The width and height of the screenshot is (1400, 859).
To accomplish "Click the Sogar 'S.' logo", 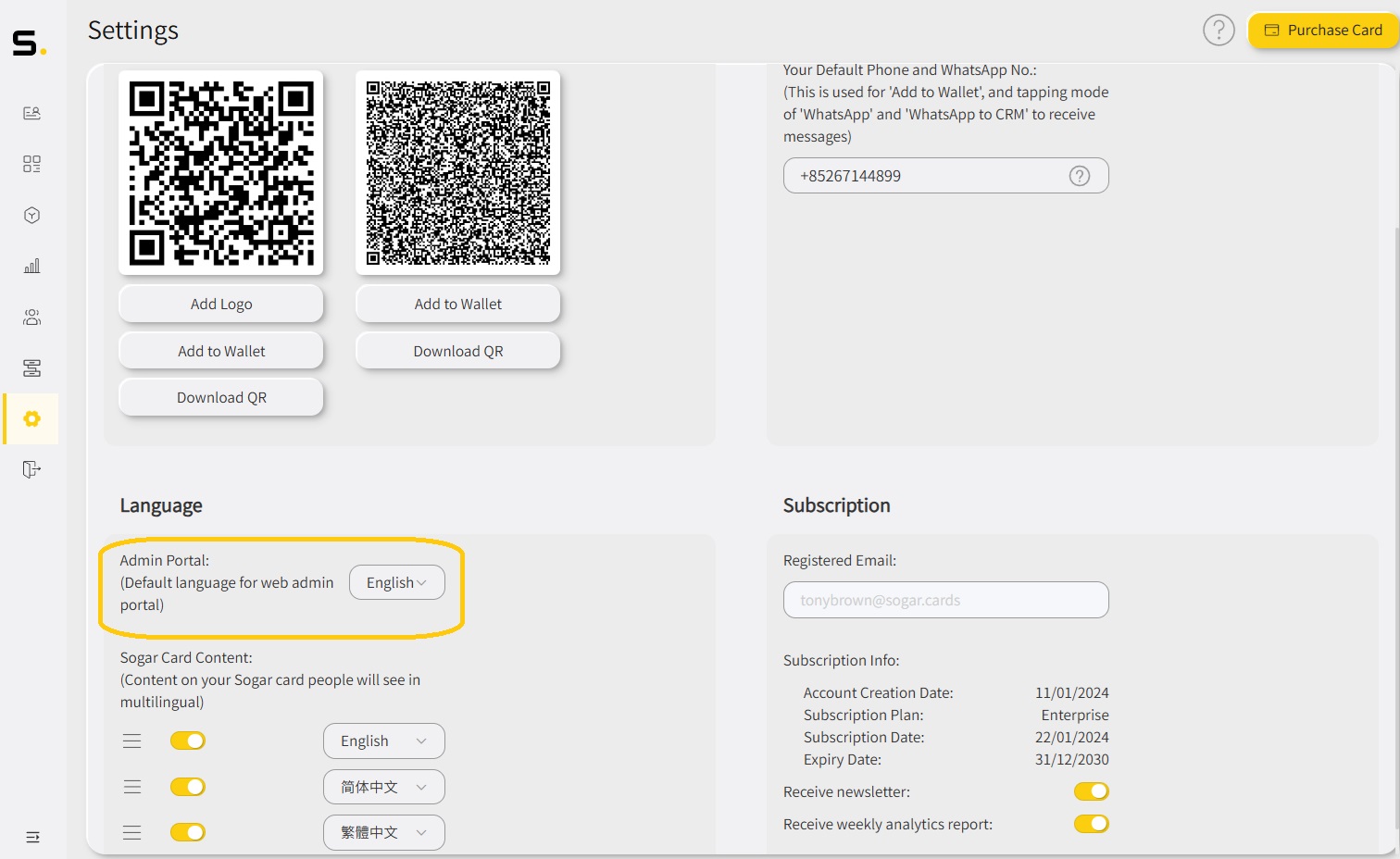I will [29, 43].
